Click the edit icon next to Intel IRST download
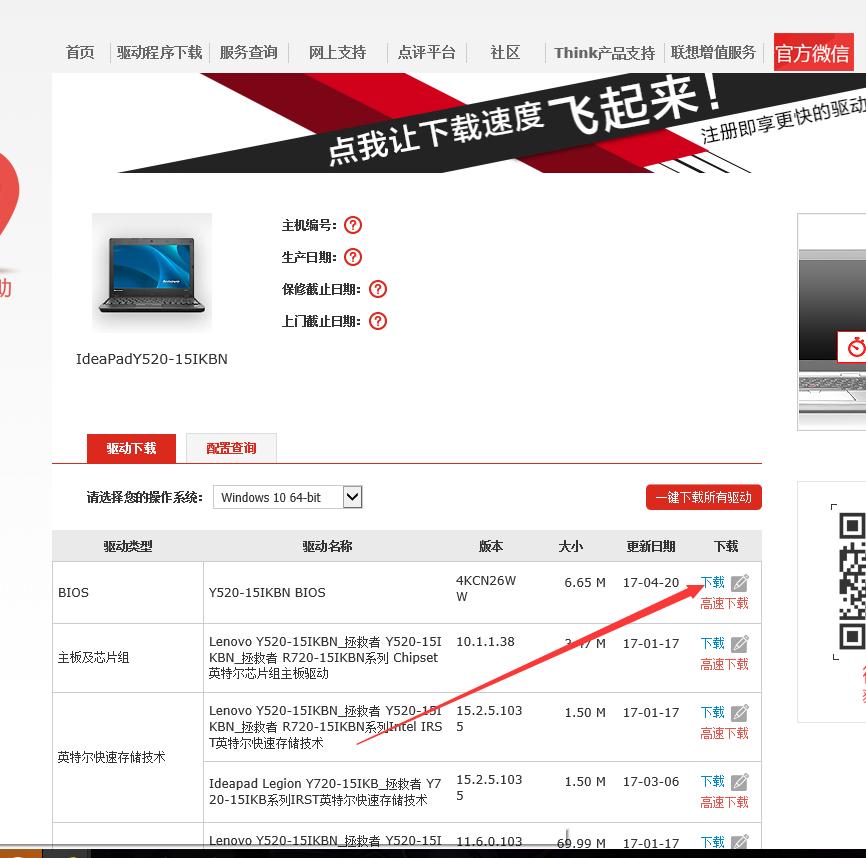This screenshot has width=866, height=858. pyautogui.click(x=740, y=712)
